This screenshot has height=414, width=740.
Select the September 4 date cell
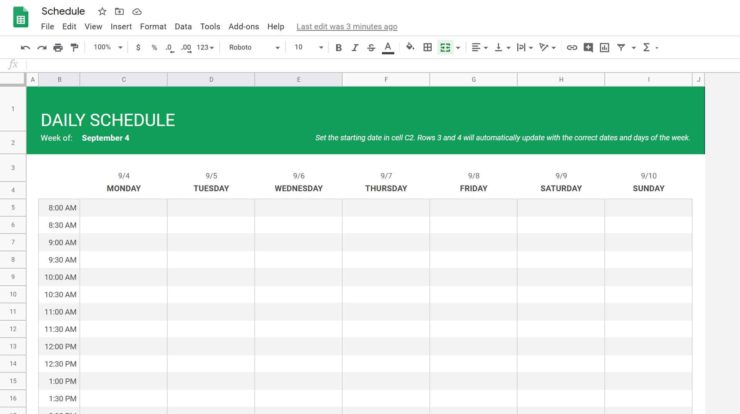[105, 138]
